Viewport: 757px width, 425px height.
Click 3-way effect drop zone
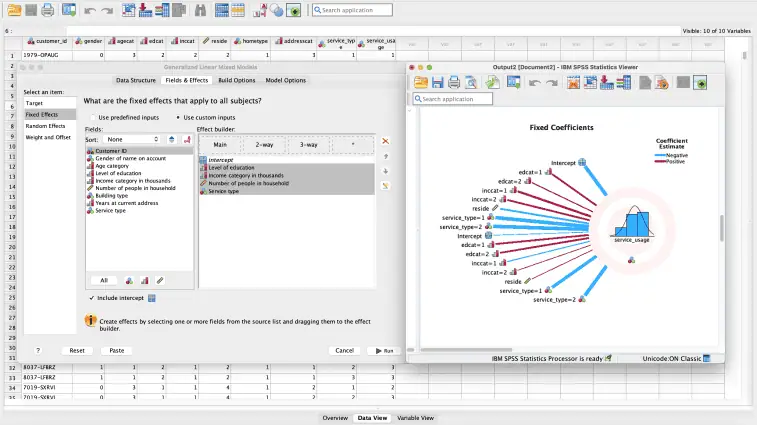pos(309,144)
